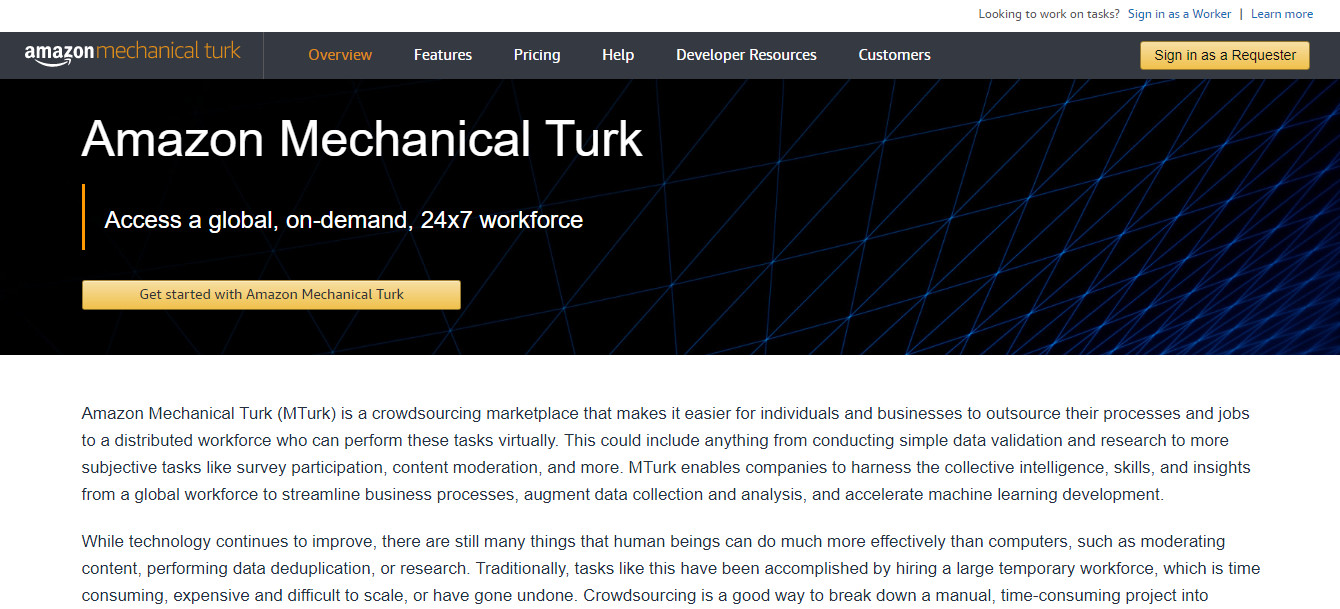This screenshot has height=609, width=1340.
Task: Click Sign in as a Requester button
Action: 1225,55
